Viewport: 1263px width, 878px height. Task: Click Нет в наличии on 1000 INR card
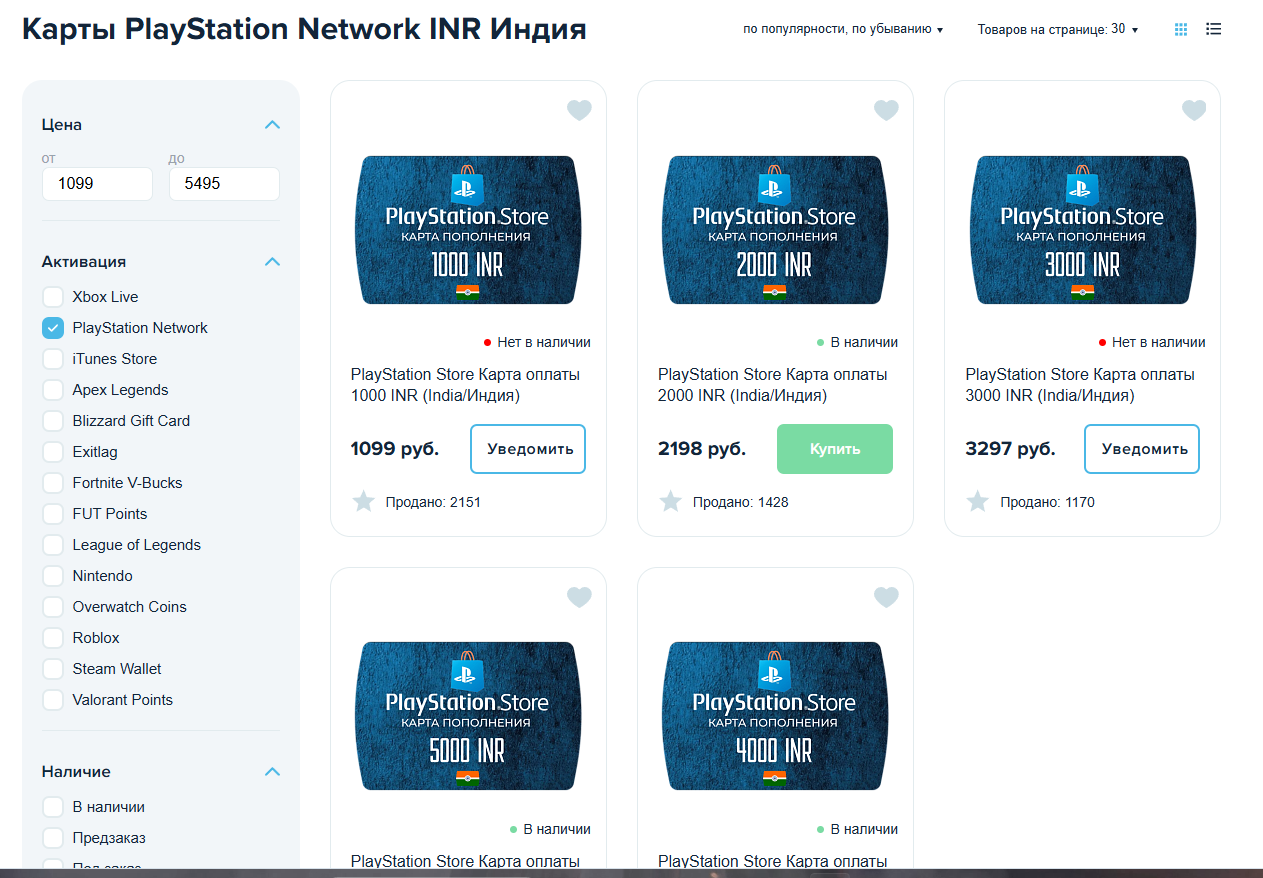coord(537,342)
